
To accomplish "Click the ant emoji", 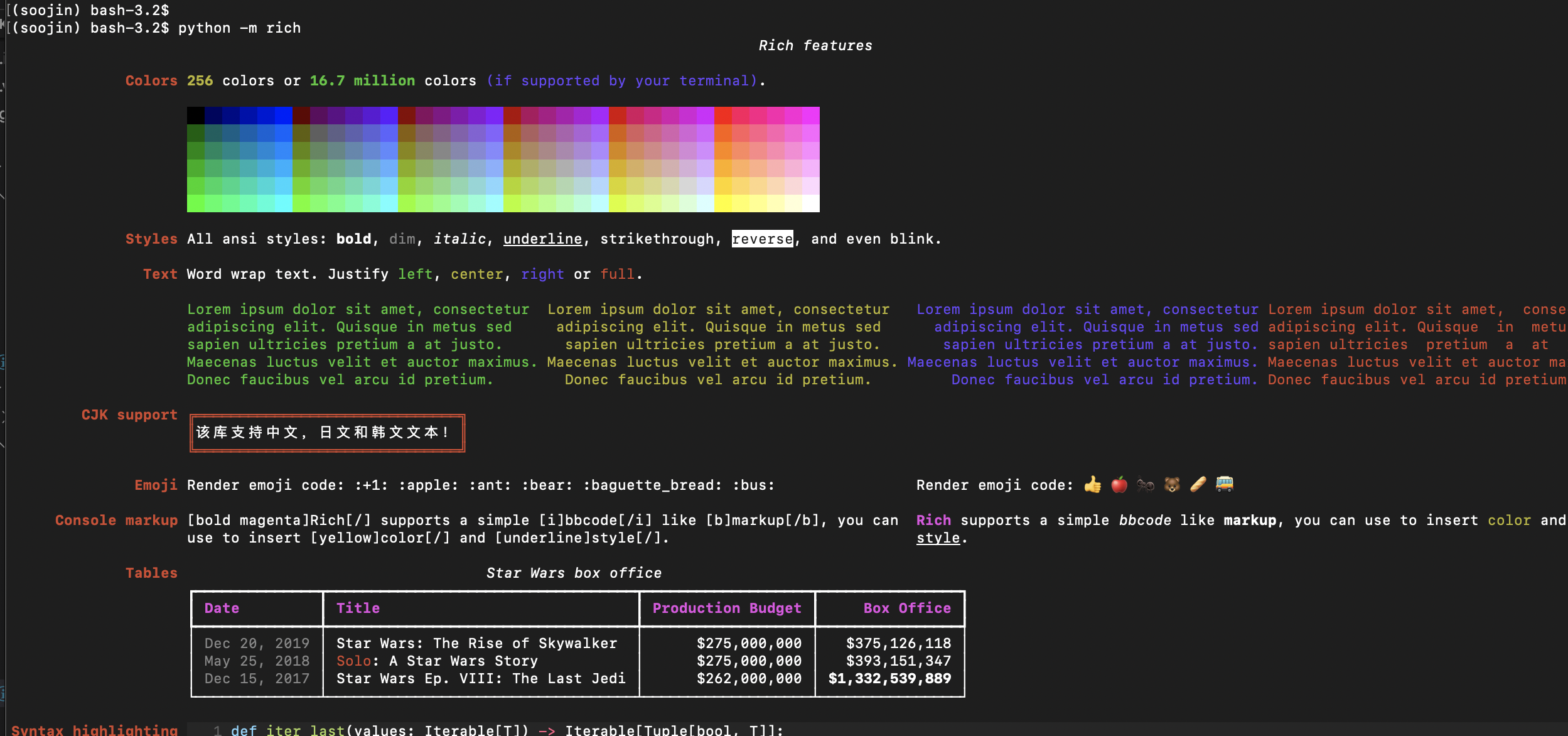I will click(x=1146, y=485).
